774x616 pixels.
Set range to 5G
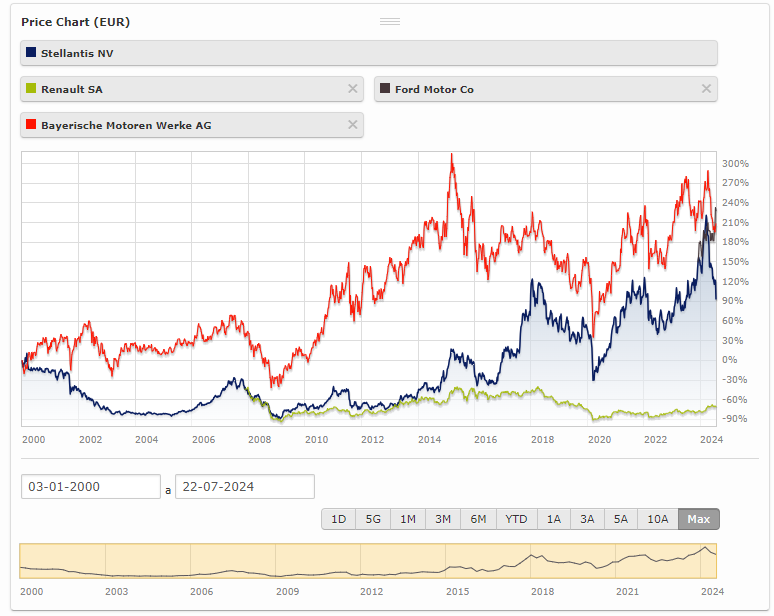(x=373, y=519)
